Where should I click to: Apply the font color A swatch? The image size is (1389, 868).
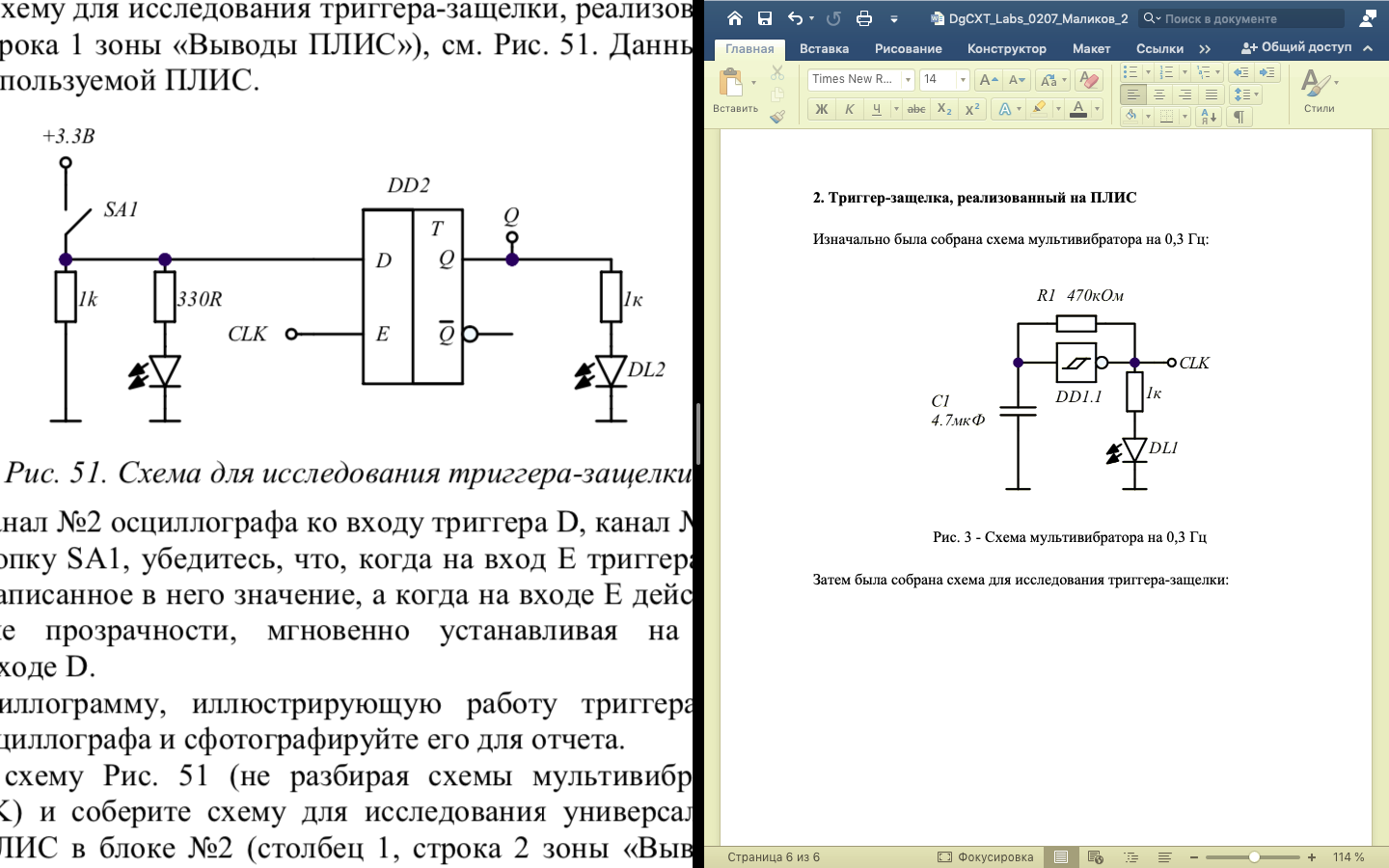click(x=1078, y=109)
